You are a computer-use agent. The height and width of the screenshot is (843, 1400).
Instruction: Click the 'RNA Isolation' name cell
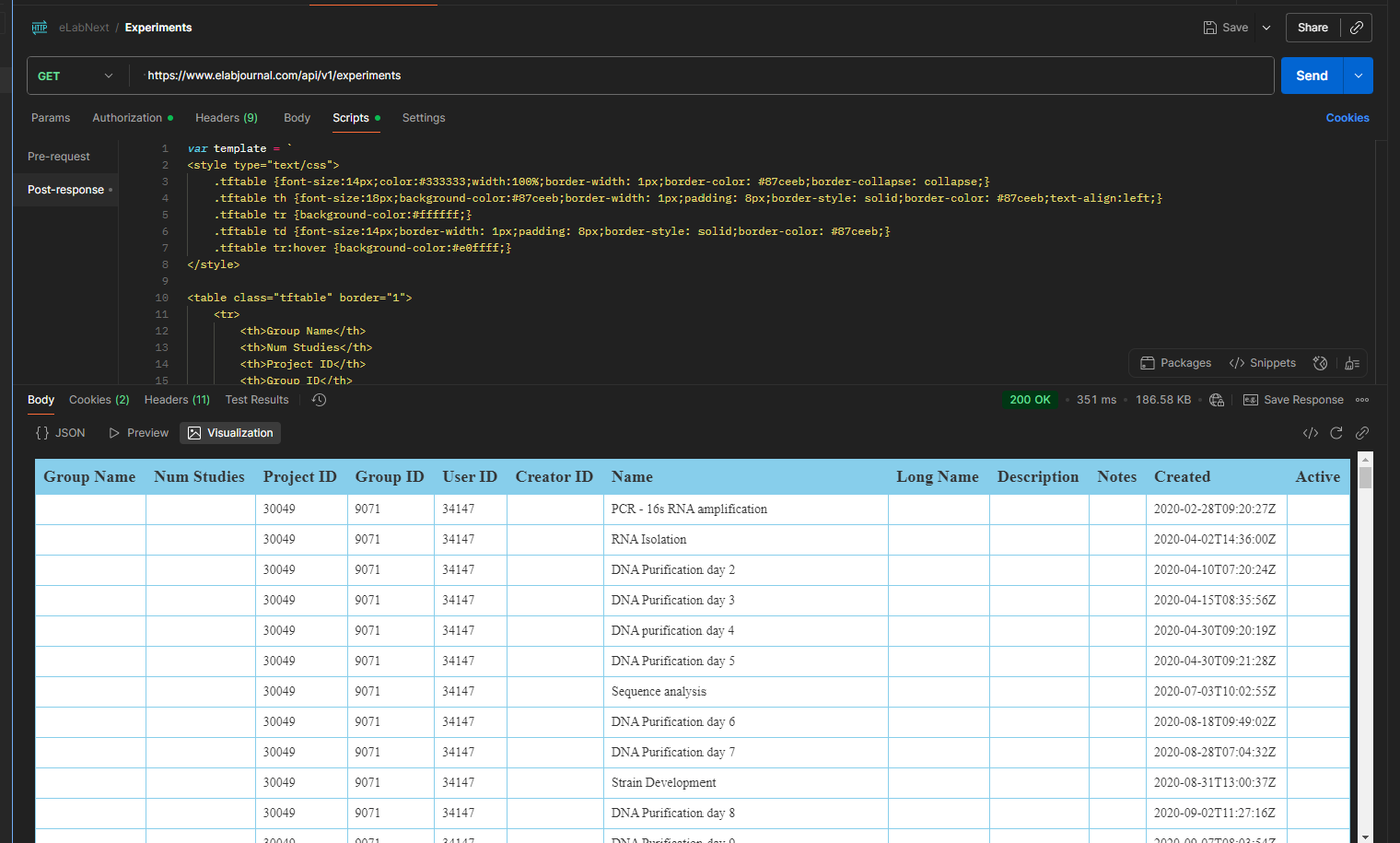[x=745, y=540]
